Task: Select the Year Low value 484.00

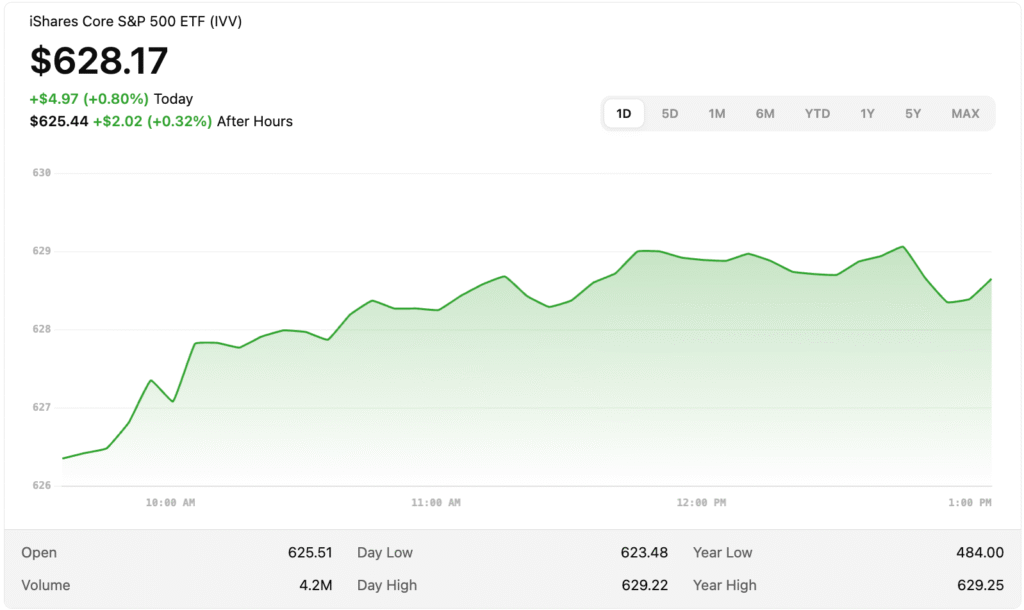Action: [x=980, y=553]
